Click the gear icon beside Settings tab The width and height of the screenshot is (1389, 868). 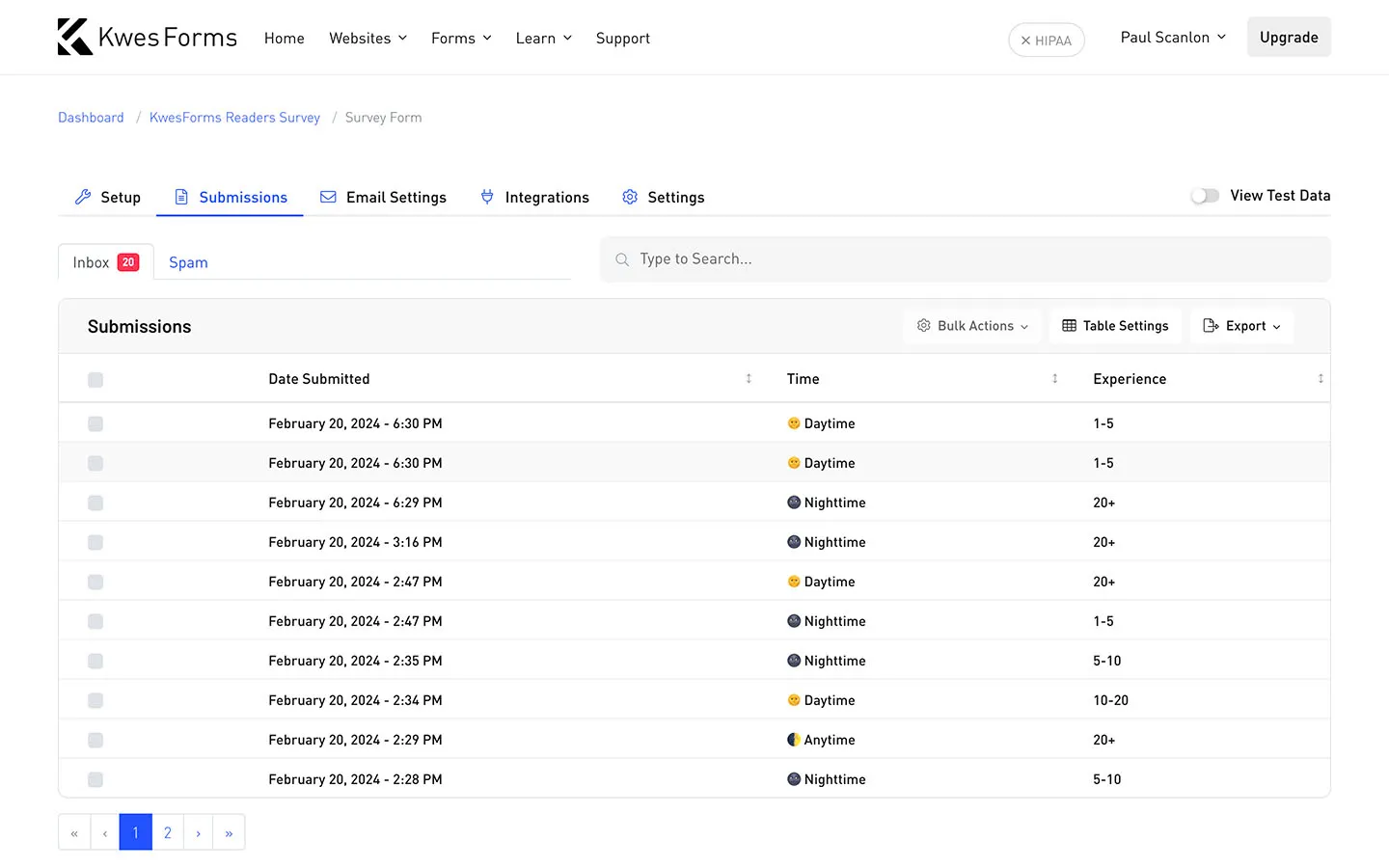(x=630, y=197)
